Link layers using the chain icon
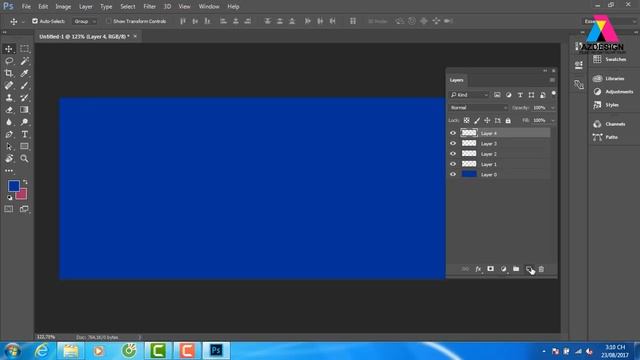640x360 pixels. point(465,269)
